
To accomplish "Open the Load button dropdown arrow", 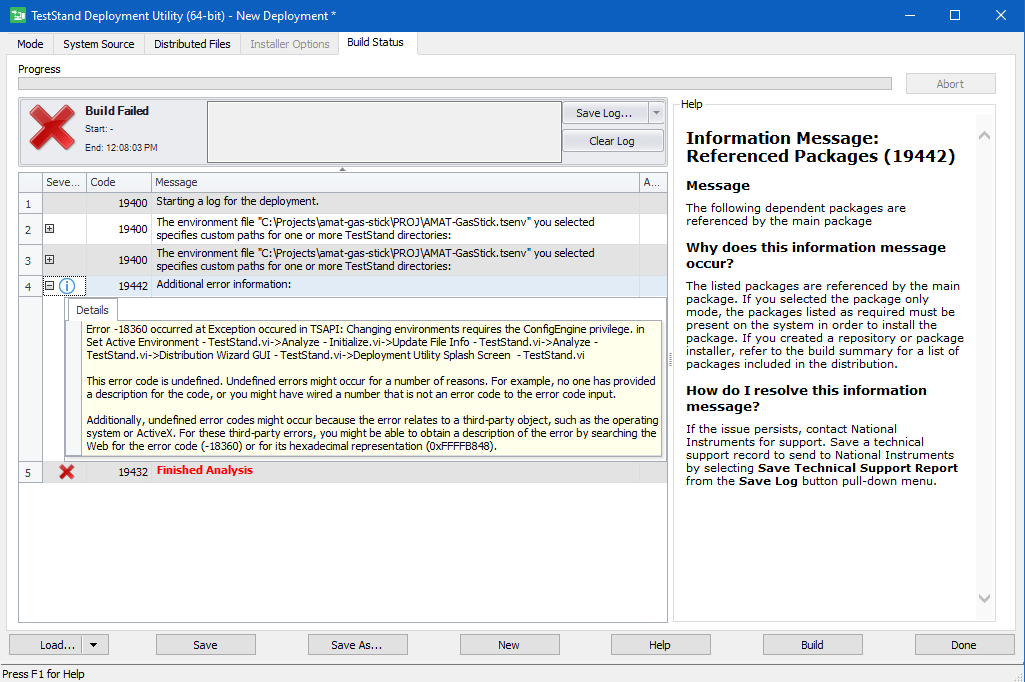I will click(x=93, y=645).
